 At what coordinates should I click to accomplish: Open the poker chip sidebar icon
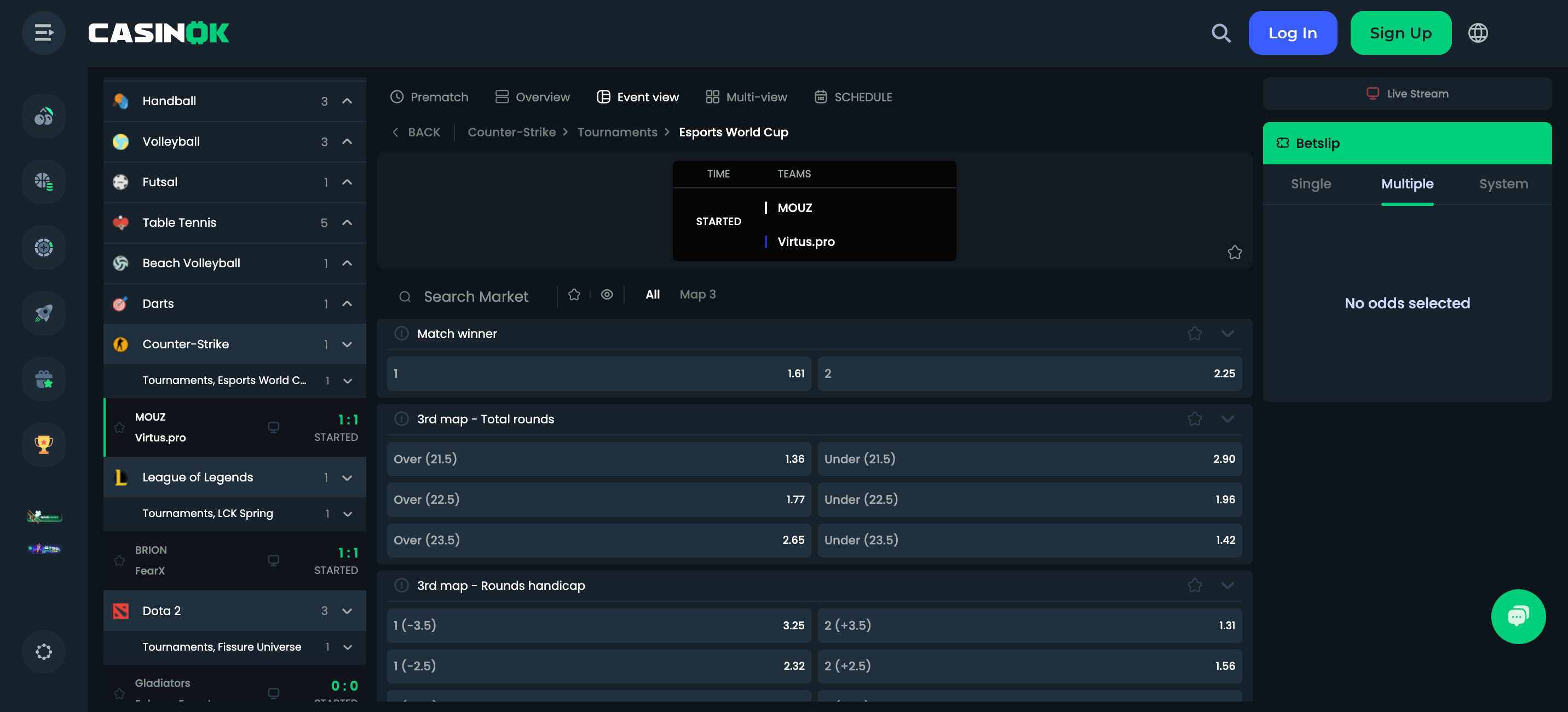pos(43,247)
